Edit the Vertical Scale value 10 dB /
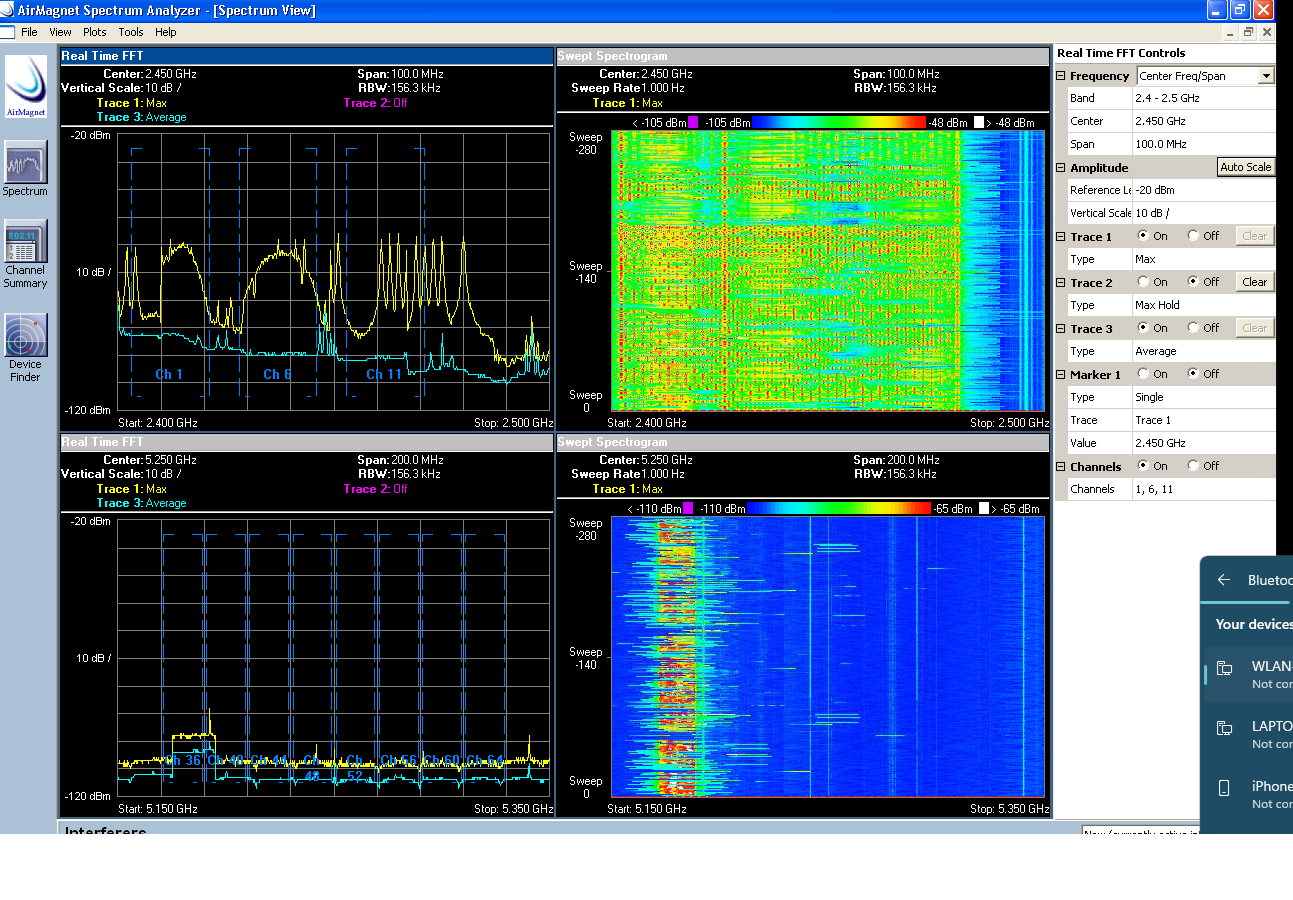Screen dimensions: 1293x900 1203,213
